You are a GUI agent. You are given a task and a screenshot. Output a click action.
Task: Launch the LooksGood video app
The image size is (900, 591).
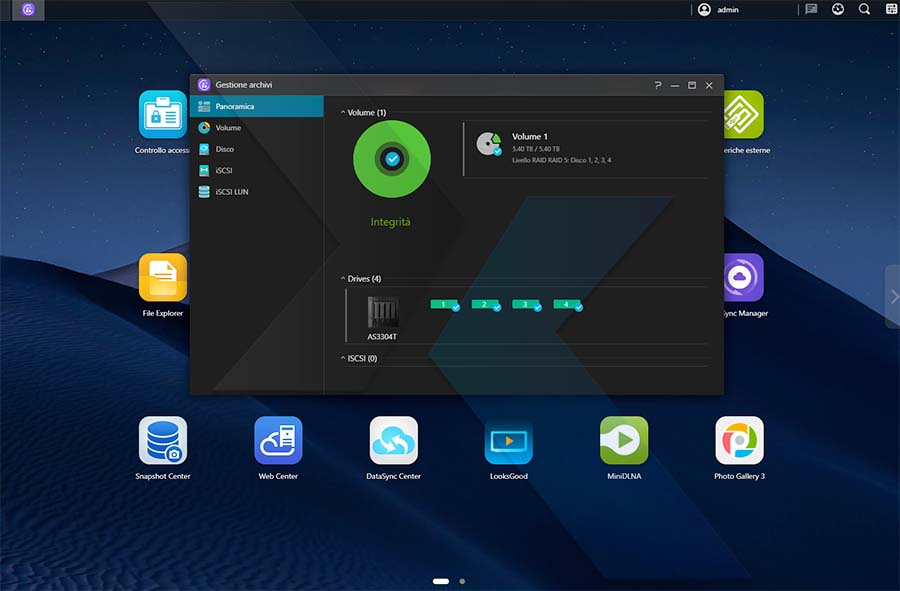pyautogui.click(x=508, y=441)
